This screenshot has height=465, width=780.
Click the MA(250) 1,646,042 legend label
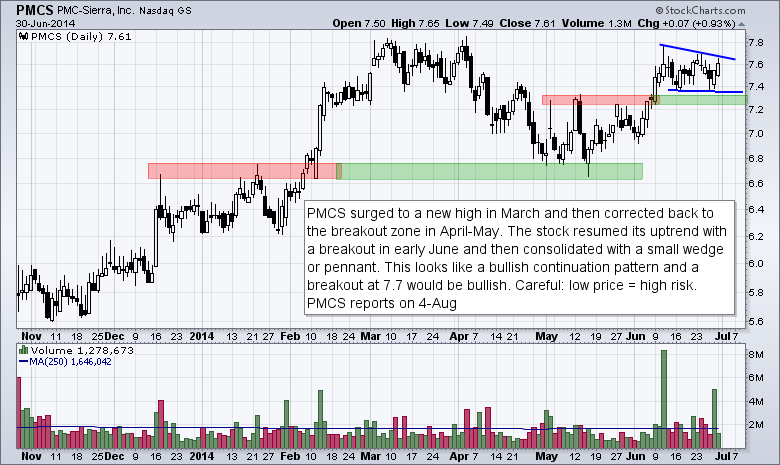pyautogui.click(x=70, y=362)
